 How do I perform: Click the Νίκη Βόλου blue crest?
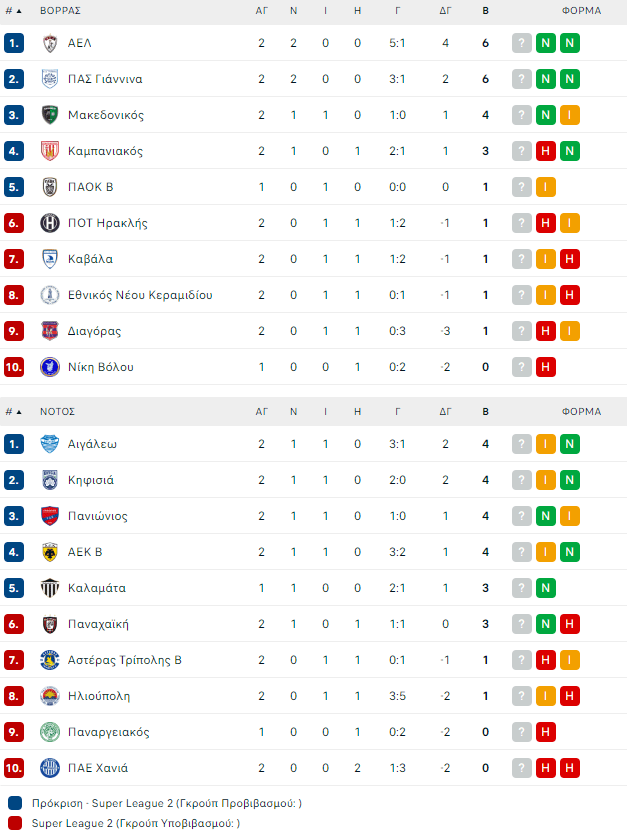(50, 367)
